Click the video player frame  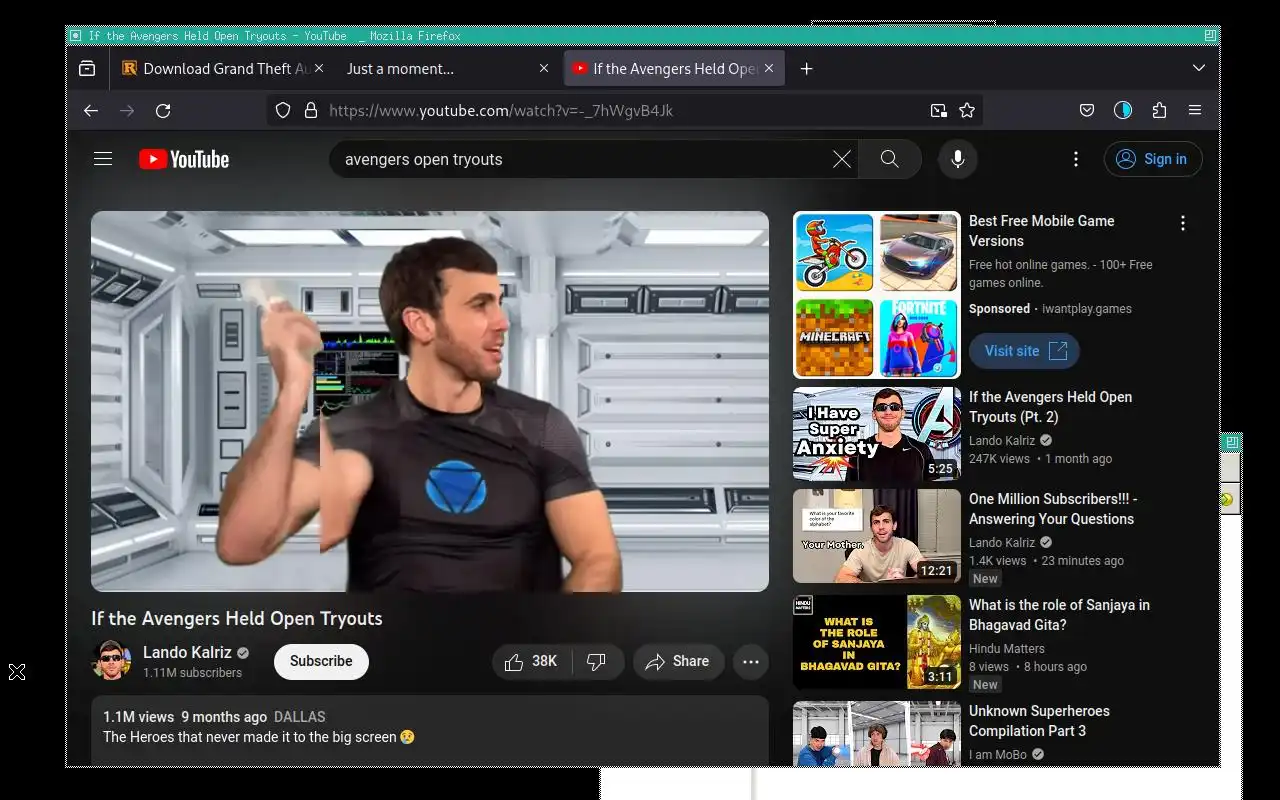(x=430, y=401)
